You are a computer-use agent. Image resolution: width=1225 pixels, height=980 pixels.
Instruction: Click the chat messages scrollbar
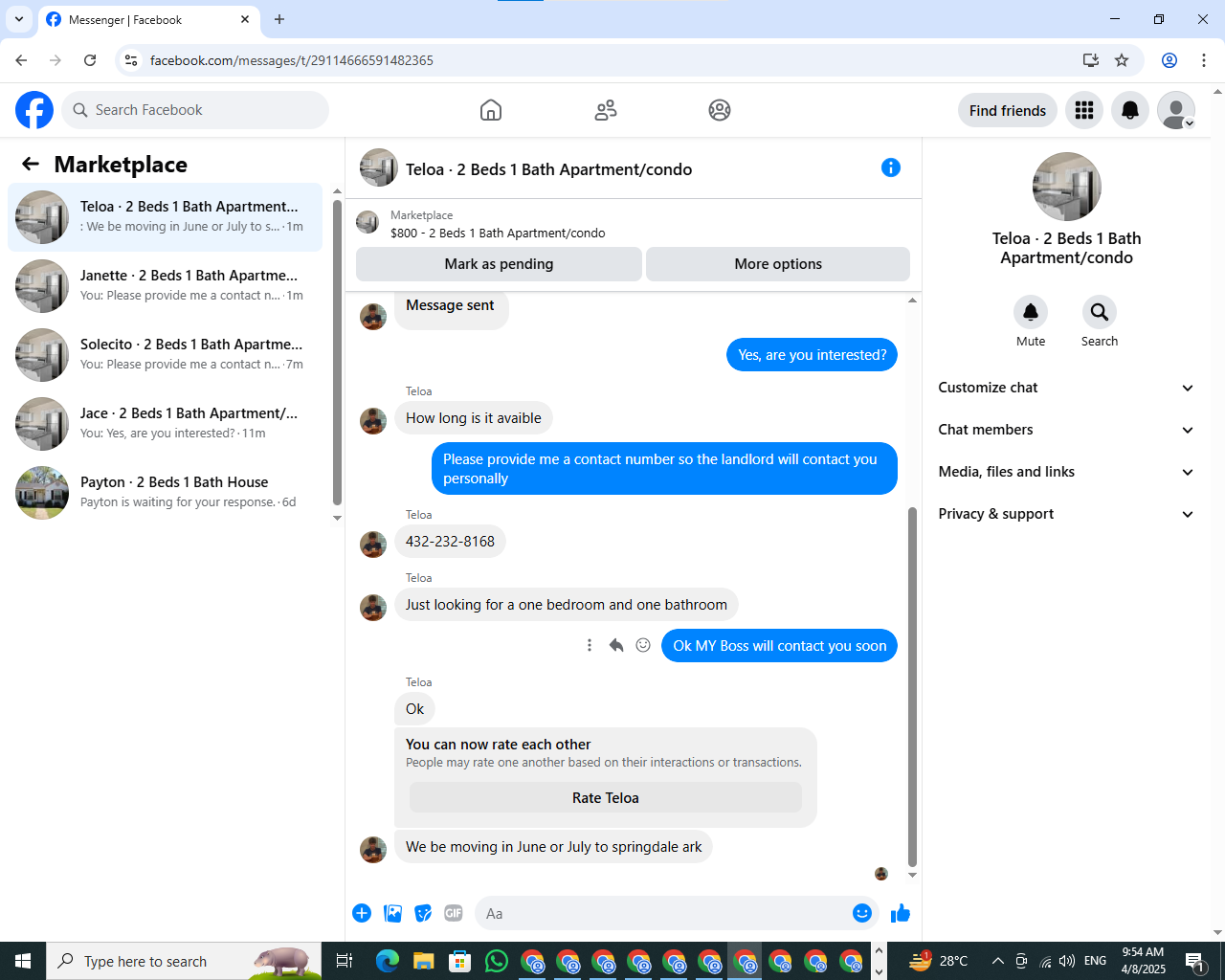tap(912, 686)
